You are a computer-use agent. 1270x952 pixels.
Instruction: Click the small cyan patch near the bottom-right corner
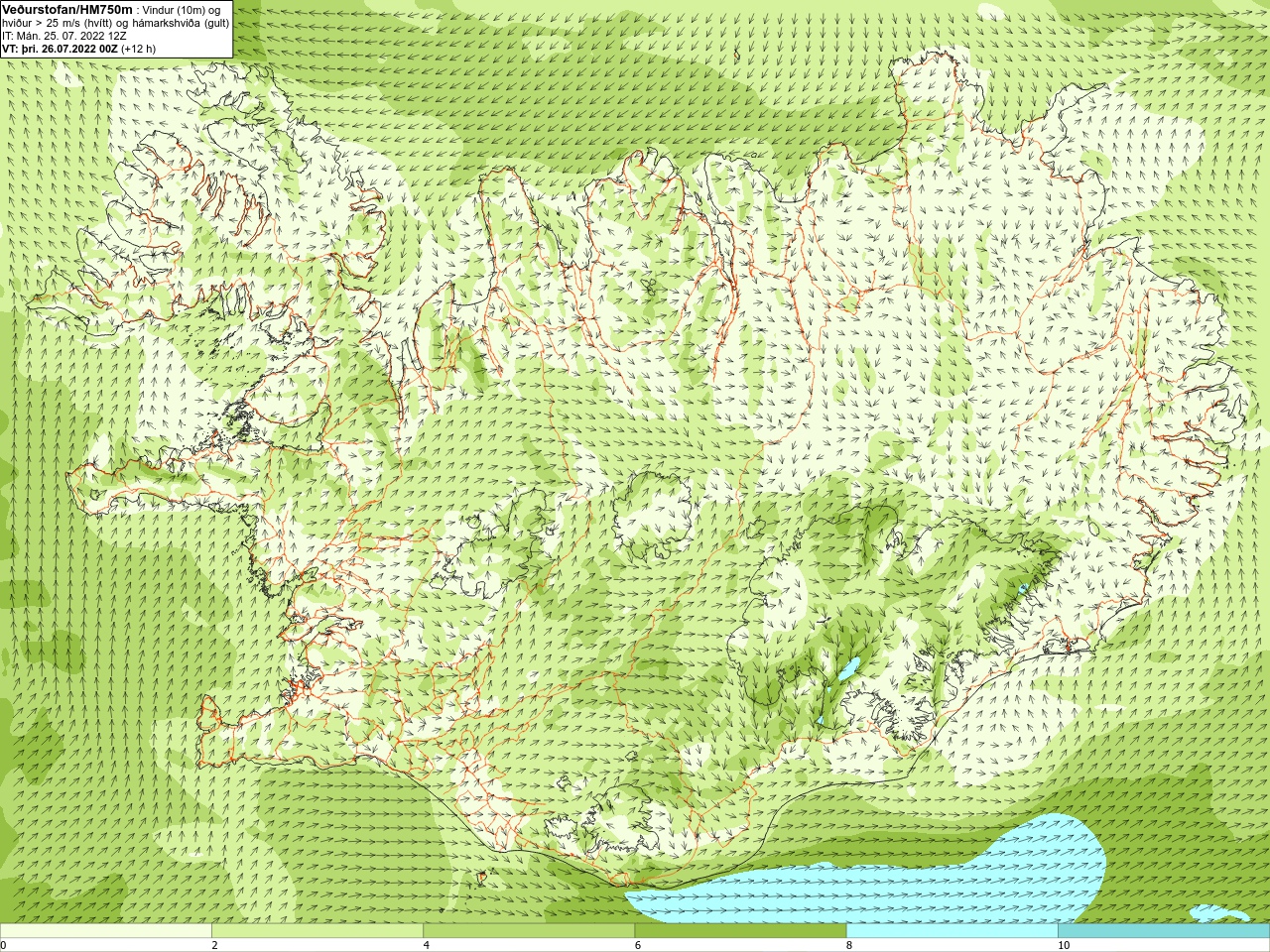point(1218,912)
